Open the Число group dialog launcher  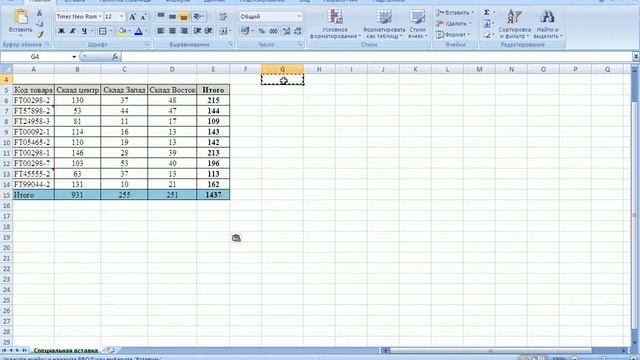[300, 44]
